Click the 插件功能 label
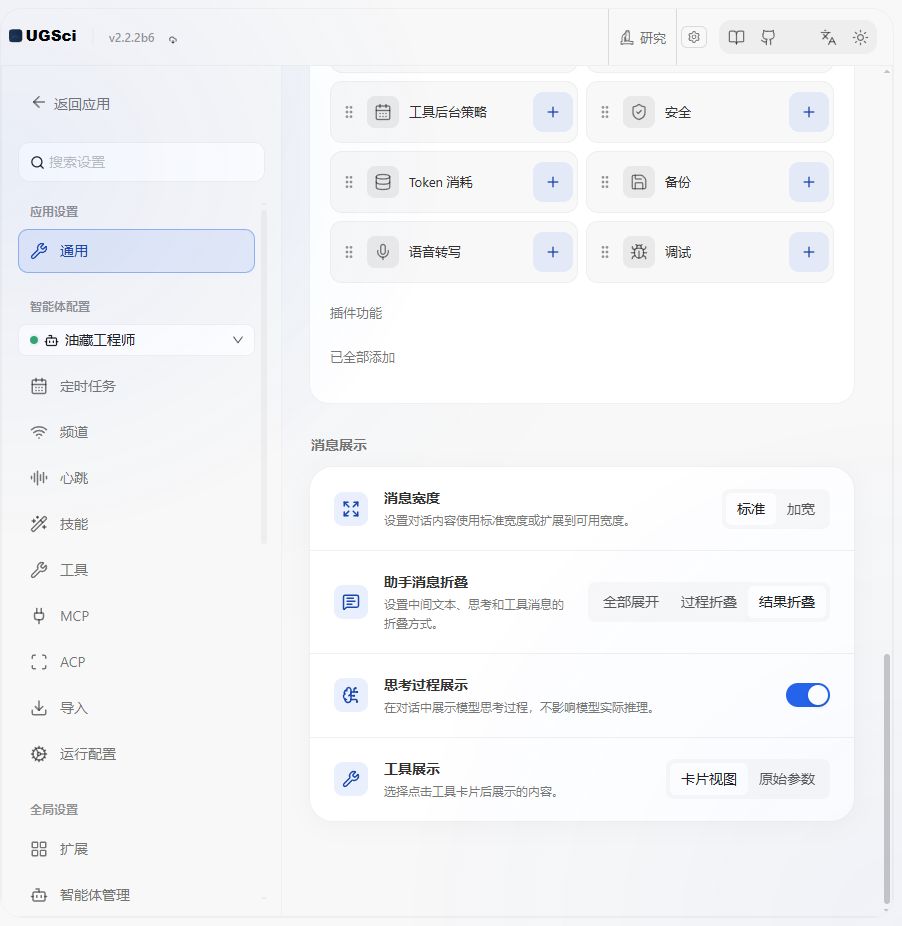 pyautogui.click(x=356, y=313)
